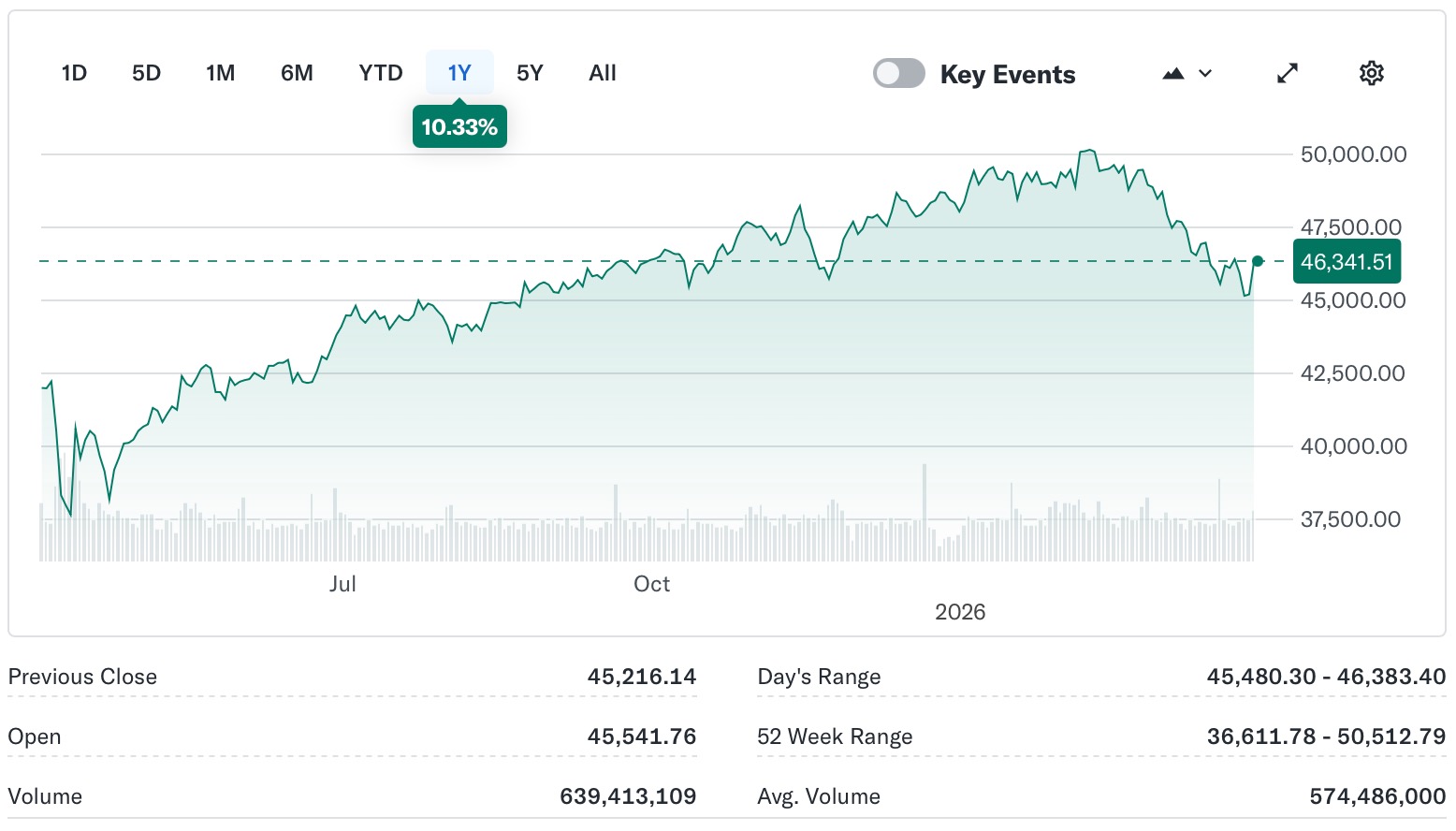1456x831 pixels.
Task: Click the Key Events label
Action: (1007, 75)
